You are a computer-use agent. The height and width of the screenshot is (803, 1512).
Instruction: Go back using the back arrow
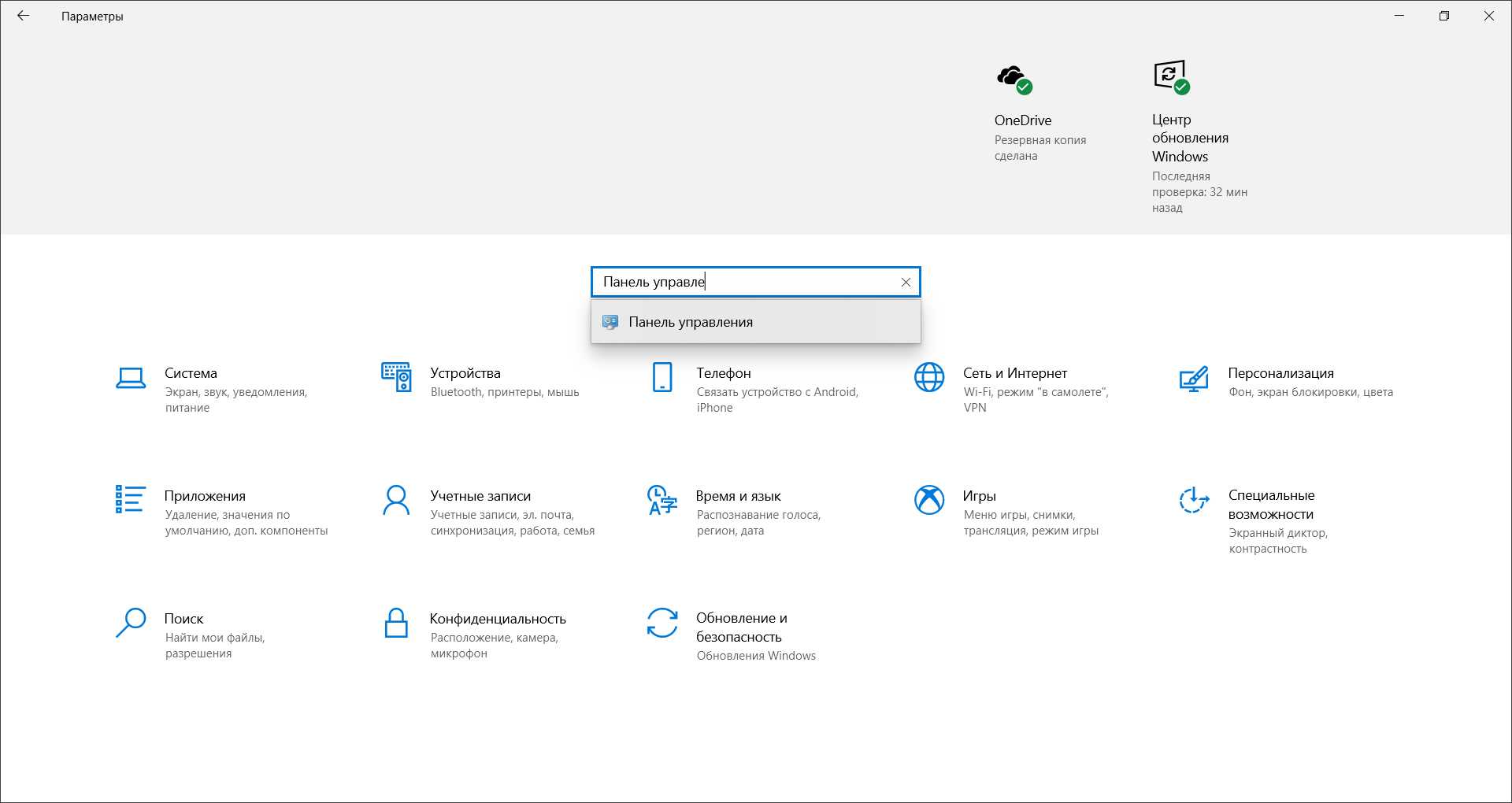tap(24, 16)
